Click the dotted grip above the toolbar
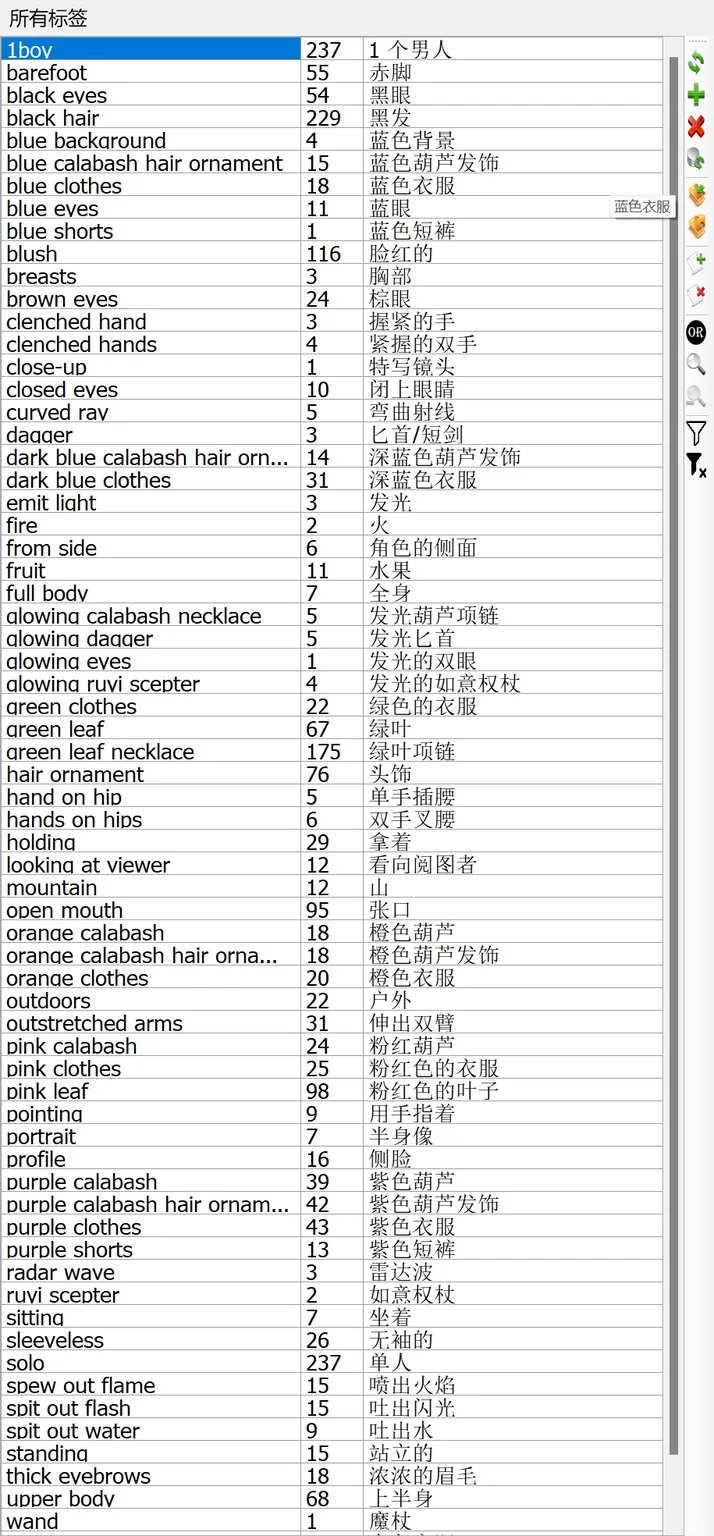Viewport: 714px width, 1536px height. click(696, 41)
